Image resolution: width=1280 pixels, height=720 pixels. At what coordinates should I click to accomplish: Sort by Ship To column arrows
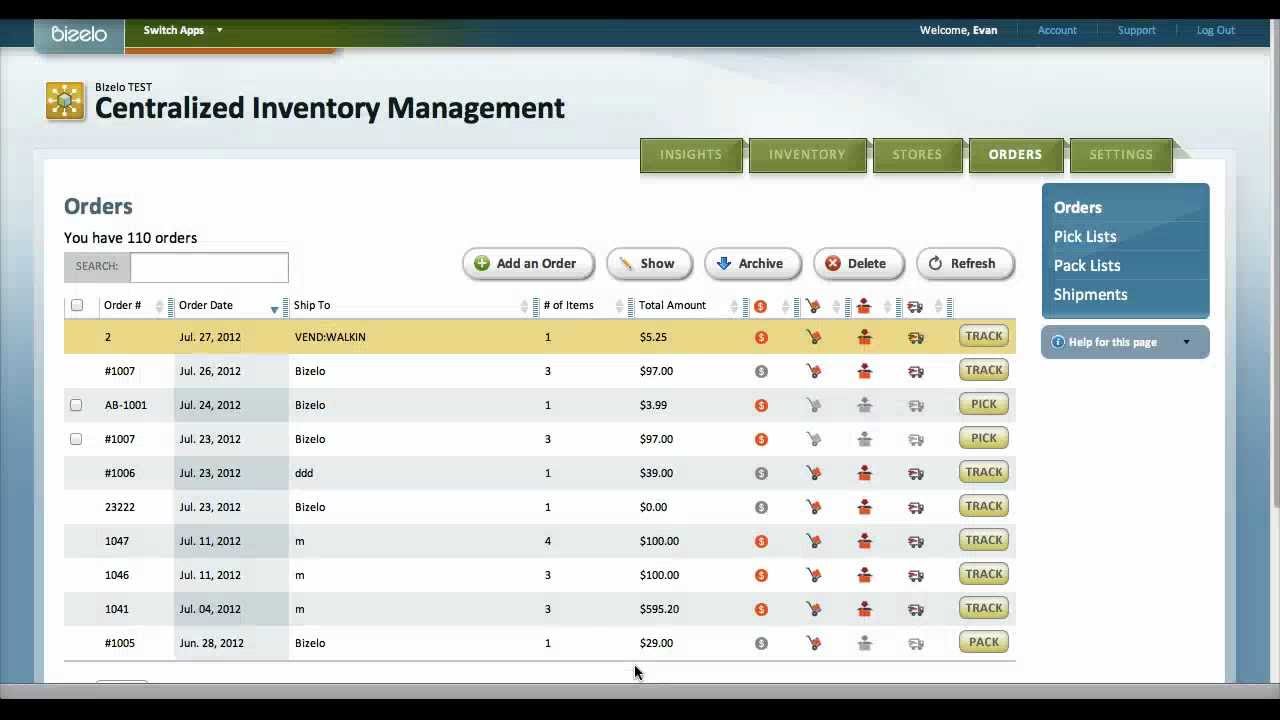pyautogui.click(x=524, y=307)
